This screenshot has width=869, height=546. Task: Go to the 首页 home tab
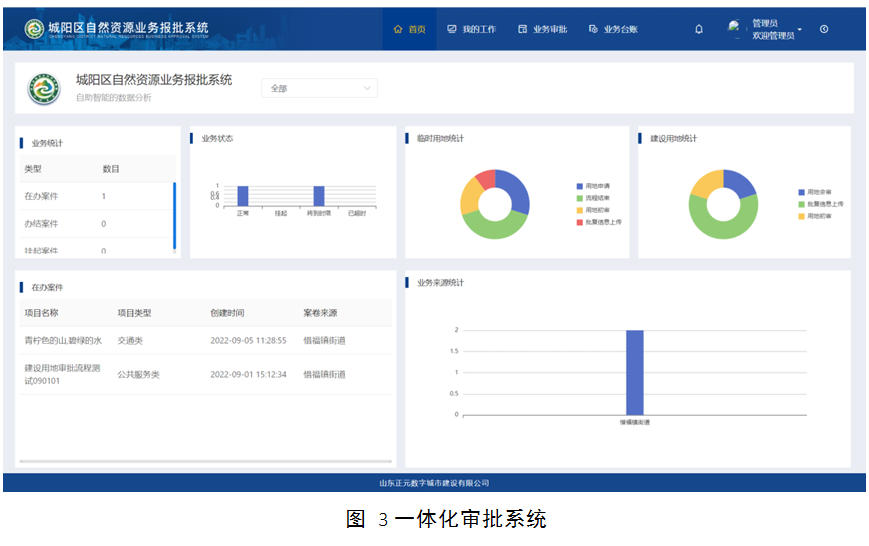tap(409, 29)
